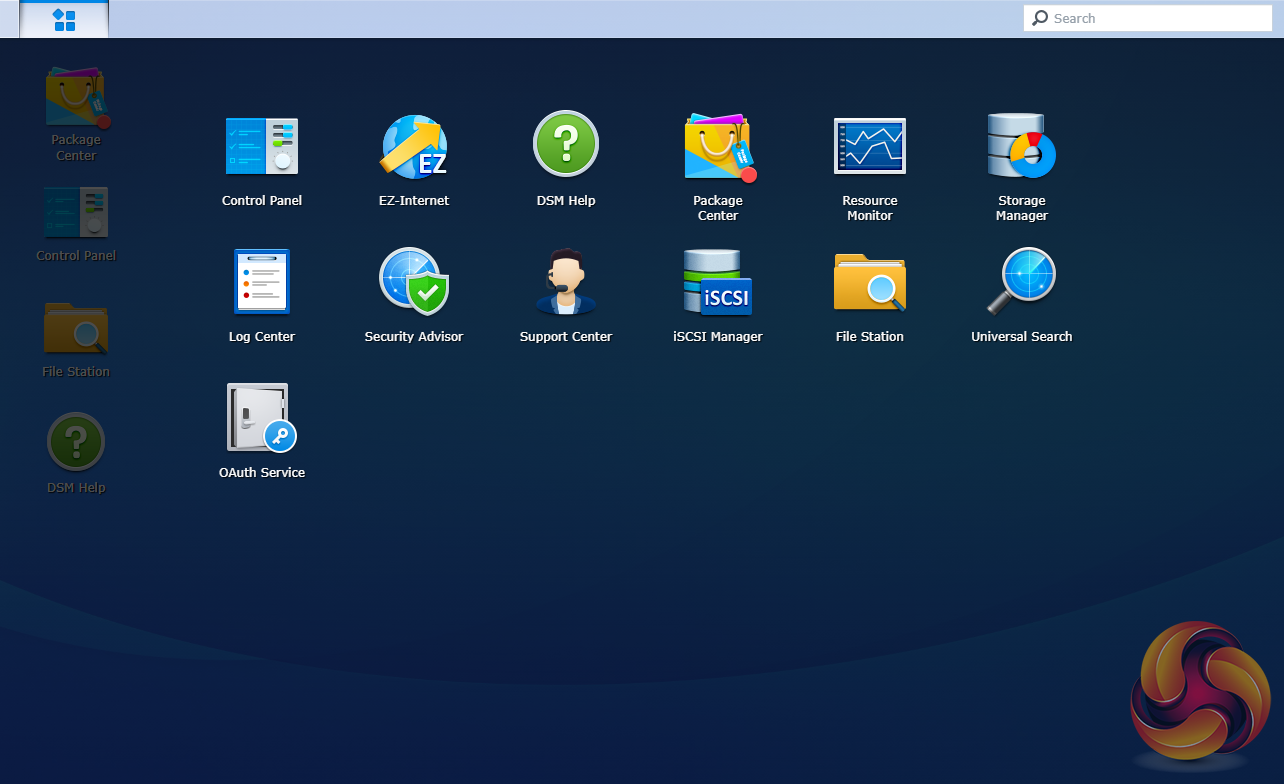Viewport: 1284px width, 784px height.
Task: Open Support Center
Action: click(565, 282)
